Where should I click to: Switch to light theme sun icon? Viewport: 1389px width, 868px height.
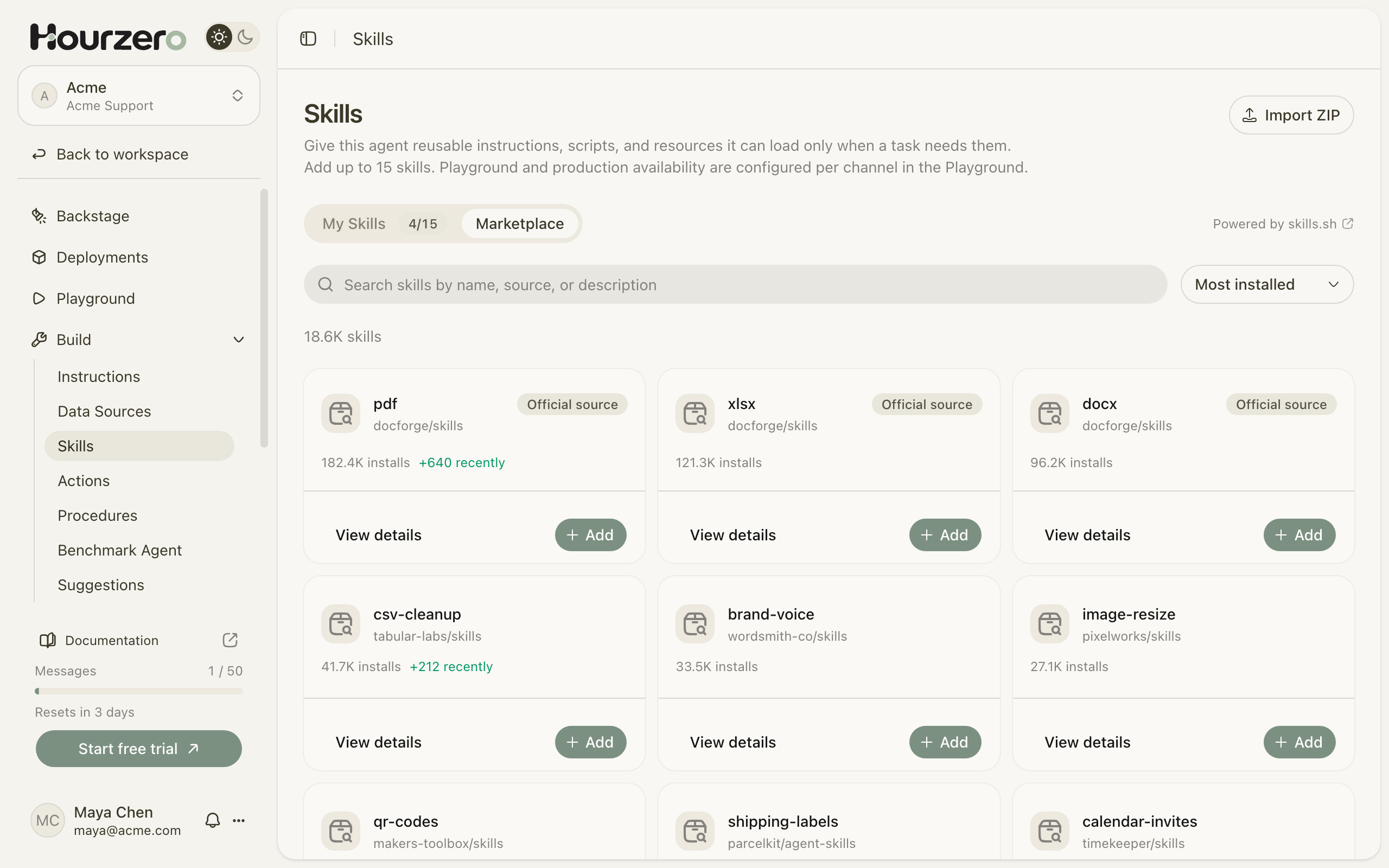[x=219, y=37]
